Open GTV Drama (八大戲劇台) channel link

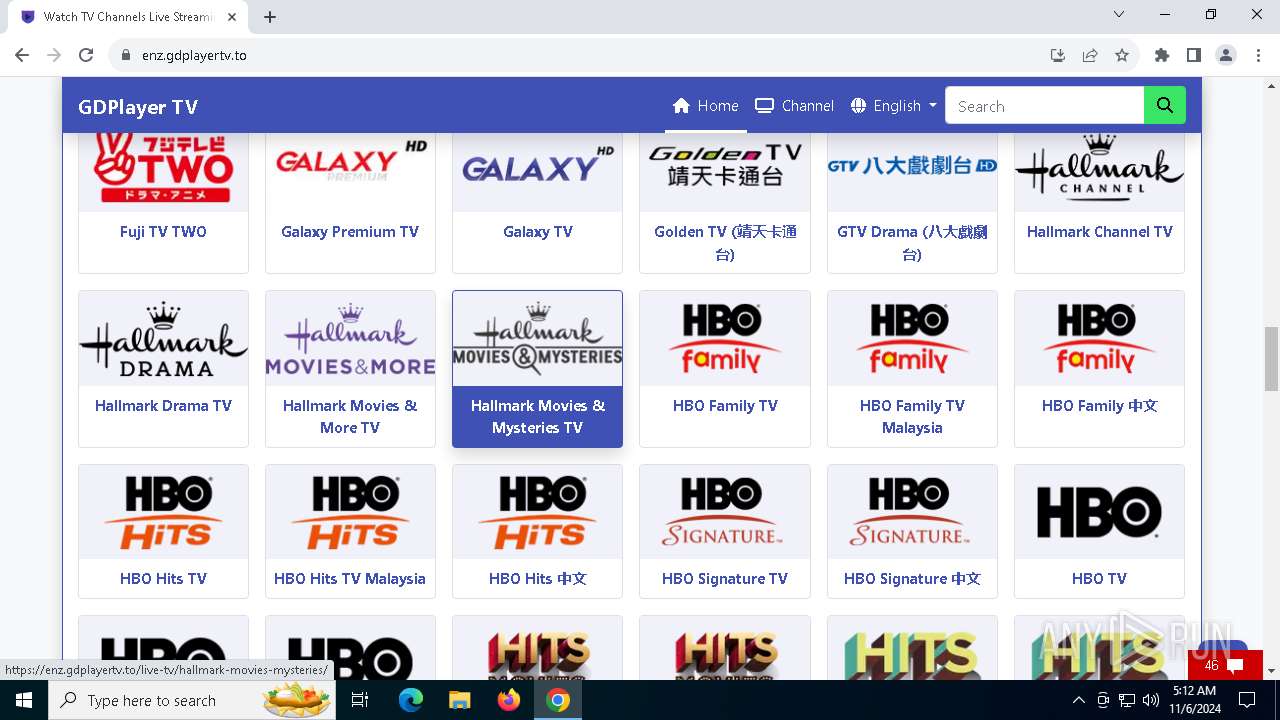(x=912, y=243)
